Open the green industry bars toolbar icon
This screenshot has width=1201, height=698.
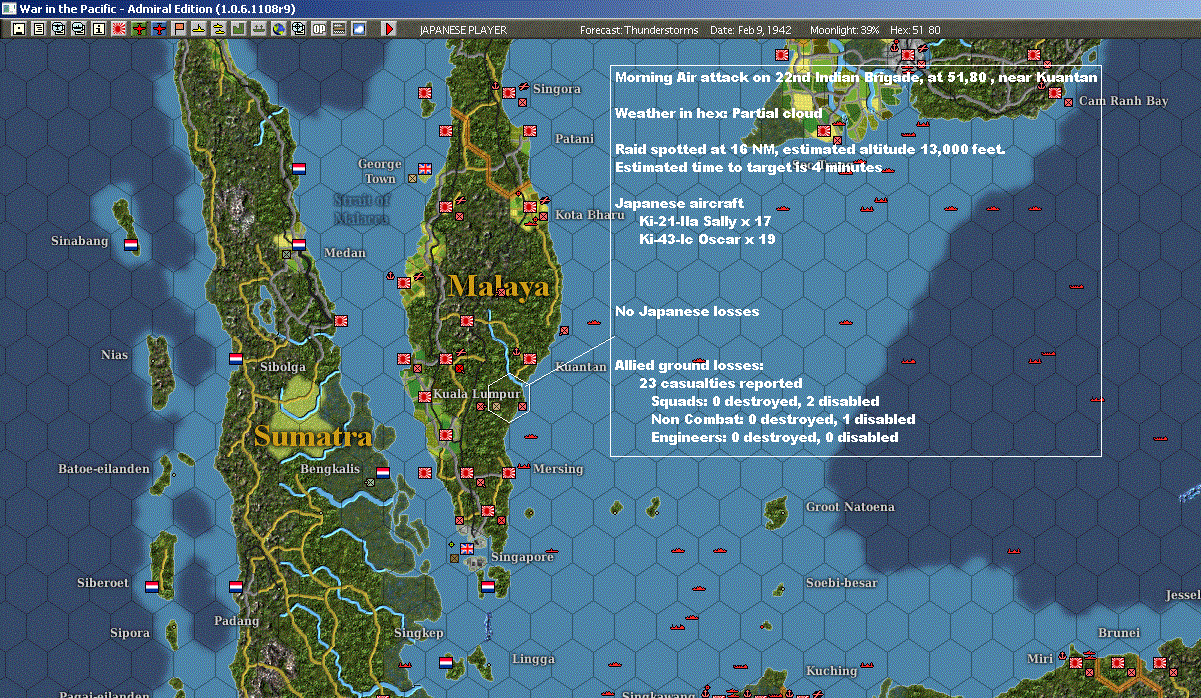(x=239, y=29)
